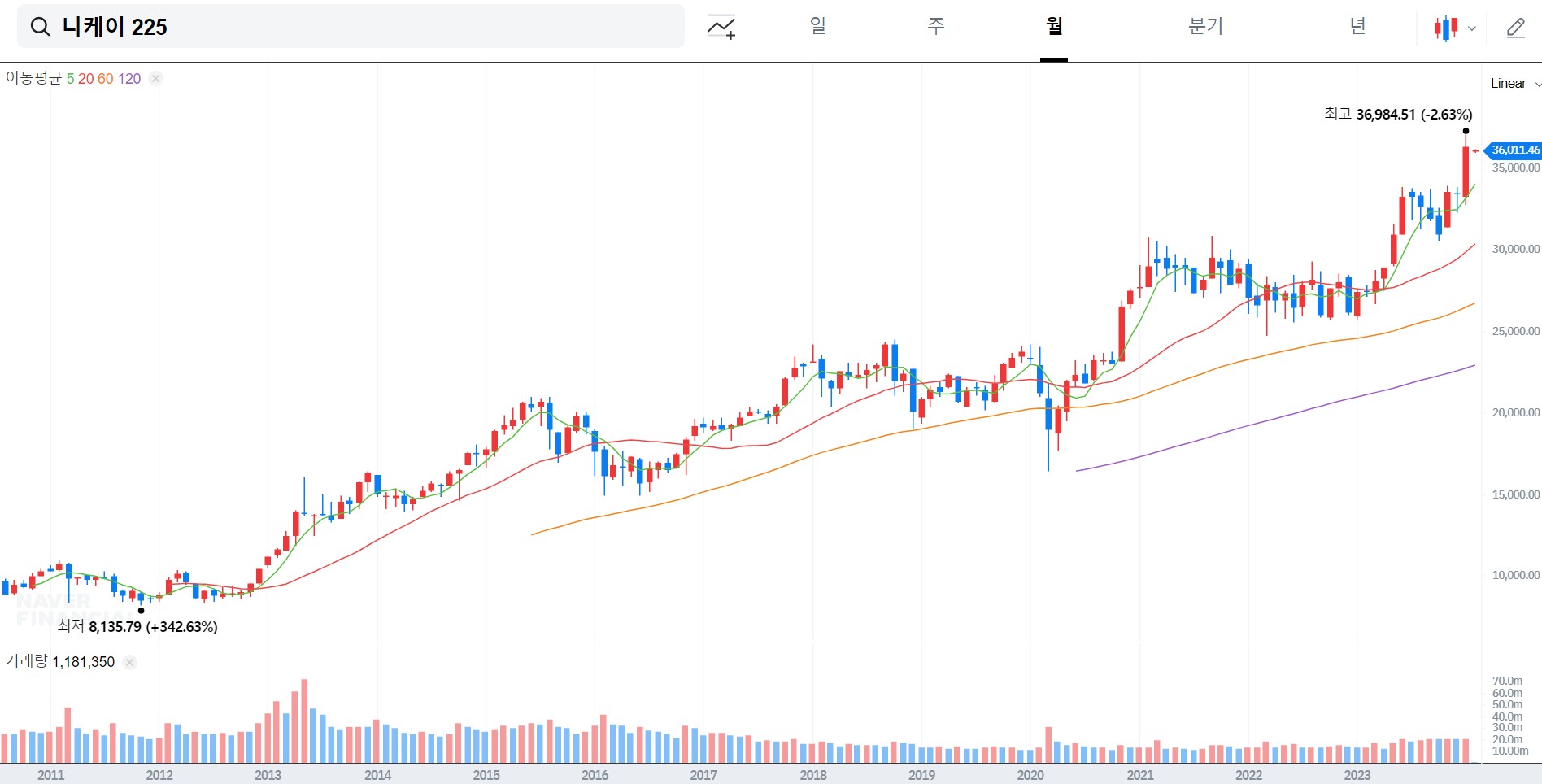The width and height of the screenshot is (1542, 784).
Task: Remove the volume indicator
Action: click(x=130, y=662)
